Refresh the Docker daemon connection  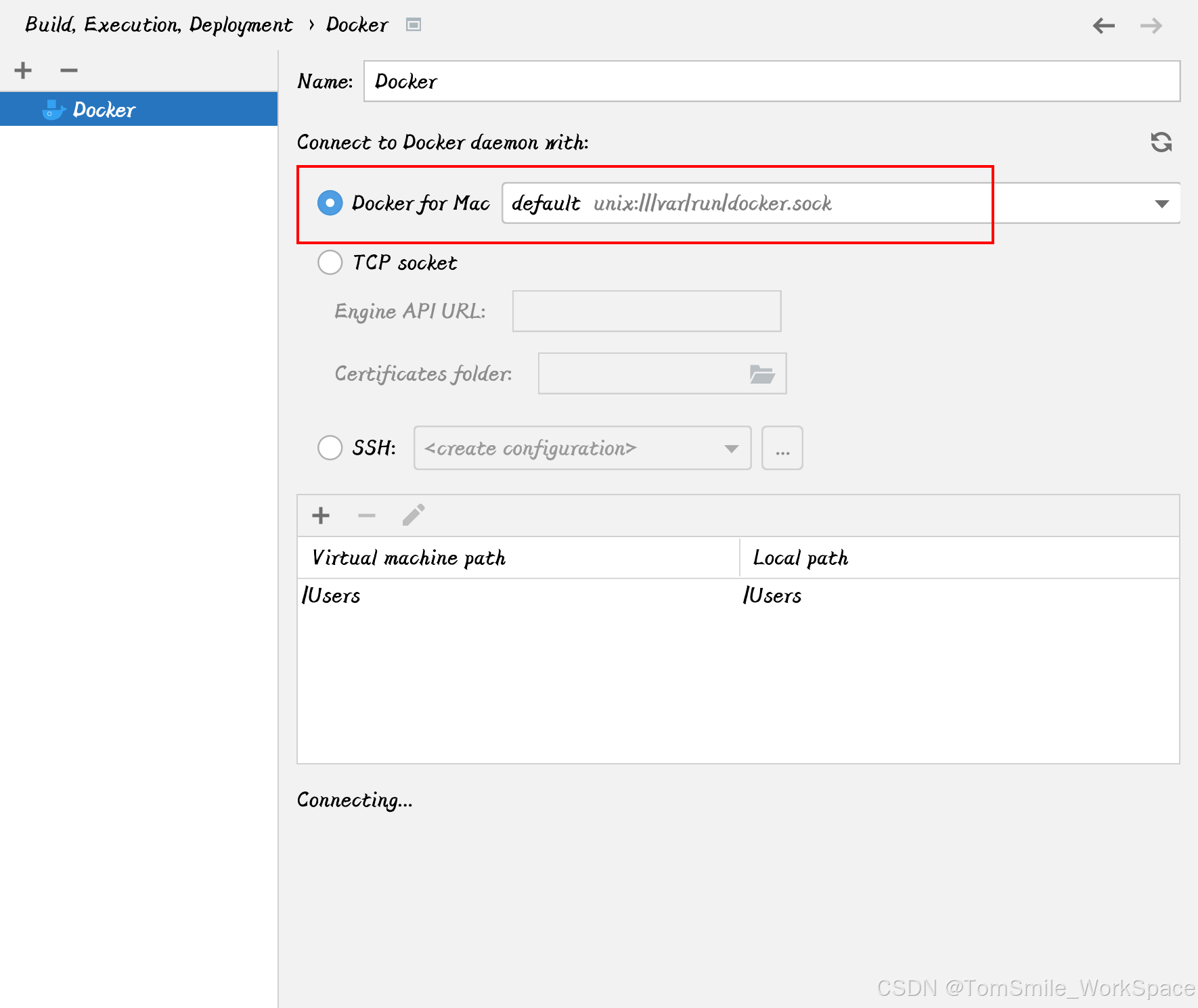[x=1161, y=142]
